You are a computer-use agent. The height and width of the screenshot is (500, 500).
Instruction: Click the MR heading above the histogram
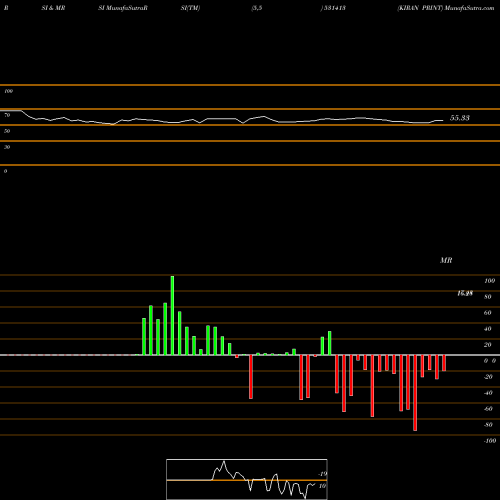[x=446, y=260]
